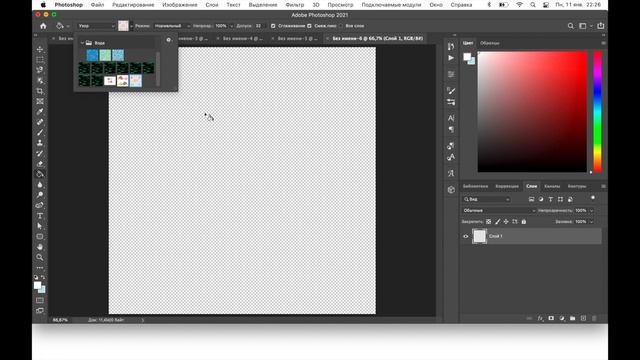Open the pattern picker arrow
The width and height of the screenshot is (640, 360).
click(131, 26)
